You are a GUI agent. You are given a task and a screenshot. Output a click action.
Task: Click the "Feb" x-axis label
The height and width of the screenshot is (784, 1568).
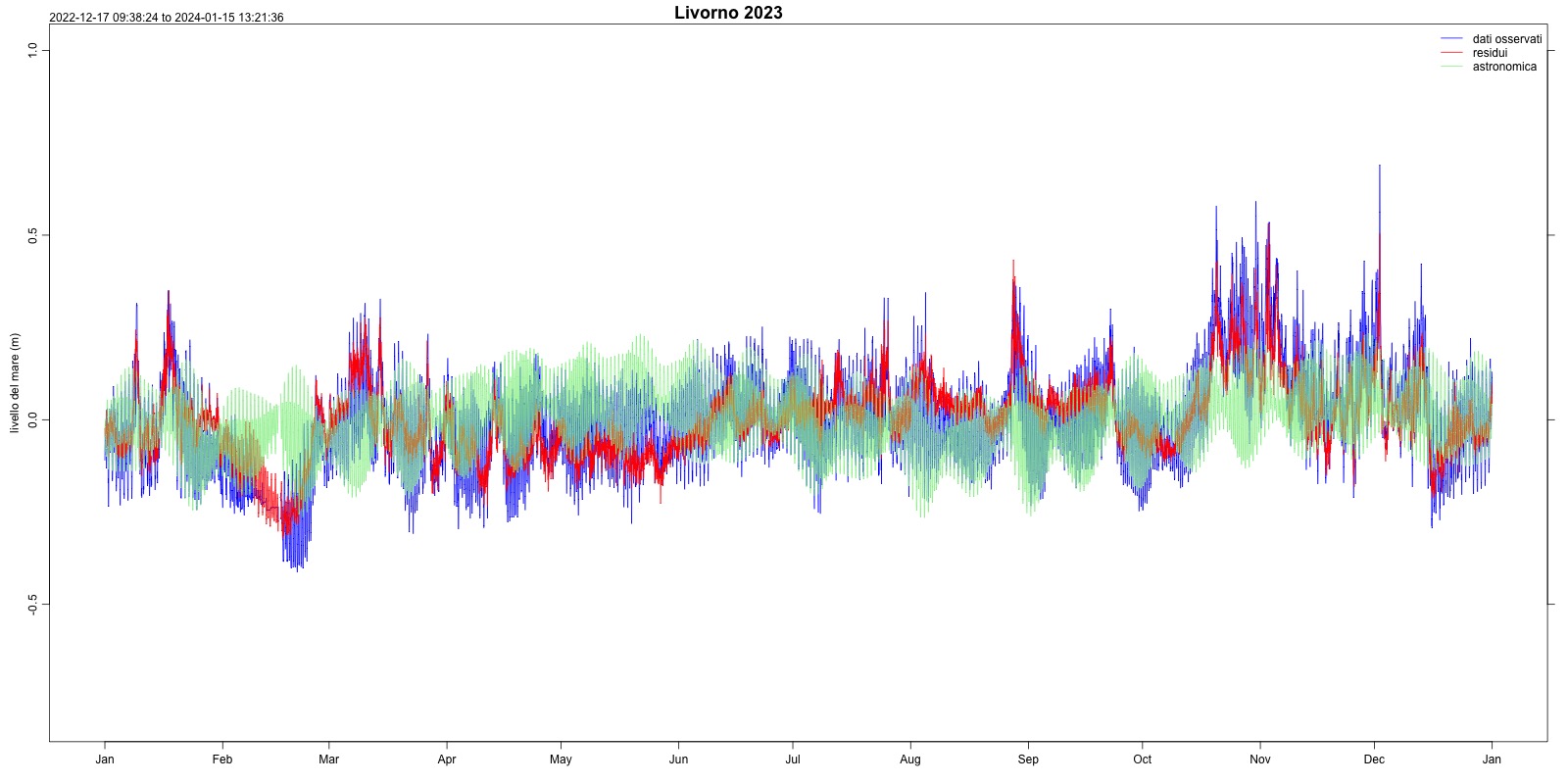click(x=222, y=759)
